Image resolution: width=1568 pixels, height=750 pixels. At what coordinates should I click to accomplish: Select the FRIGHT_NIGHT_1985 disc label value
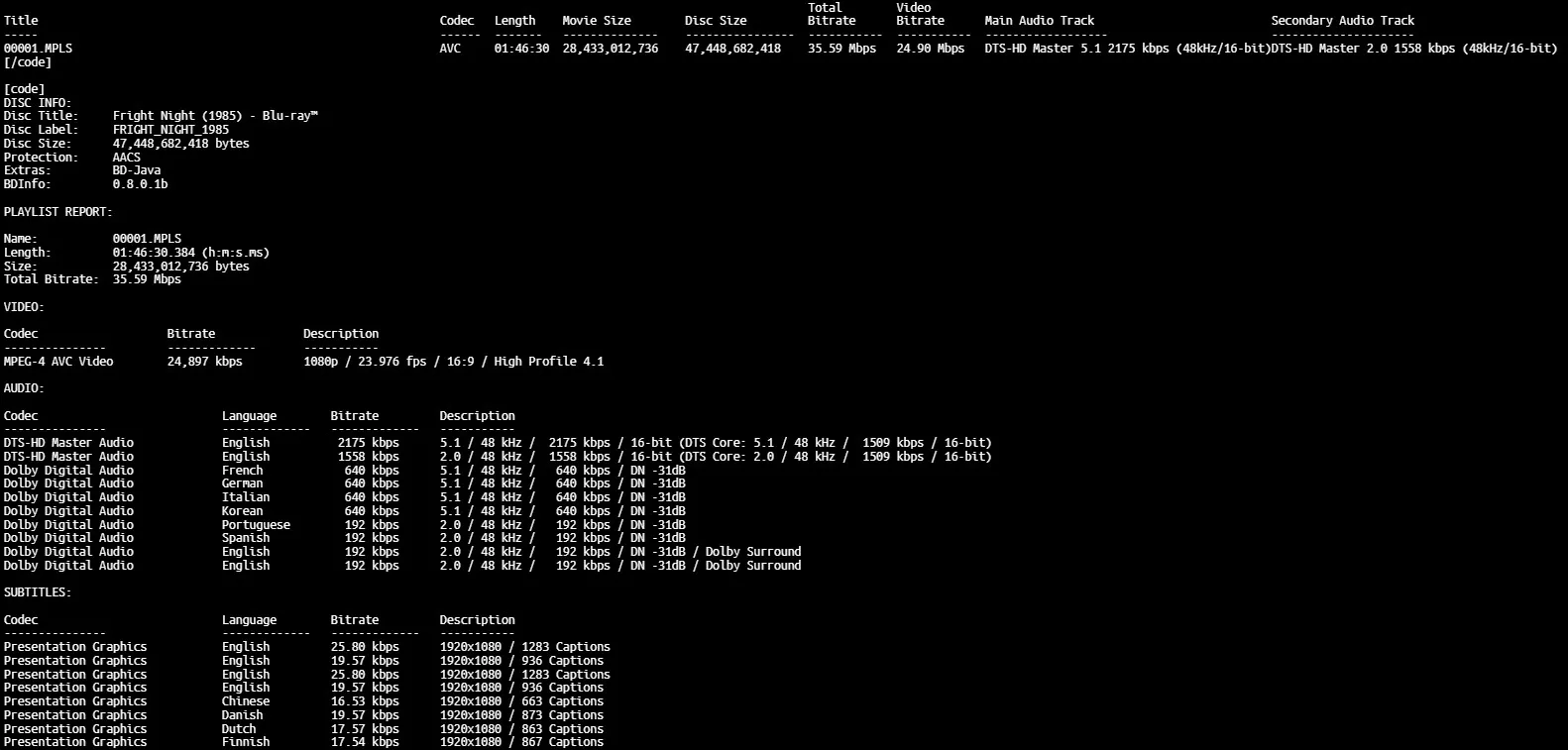[x=170, y=130]
